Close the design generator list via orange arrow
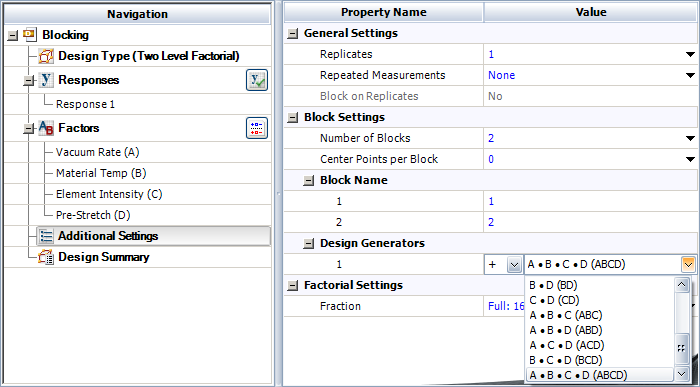This screenshot has width=700, height=387. click(688, 265)
